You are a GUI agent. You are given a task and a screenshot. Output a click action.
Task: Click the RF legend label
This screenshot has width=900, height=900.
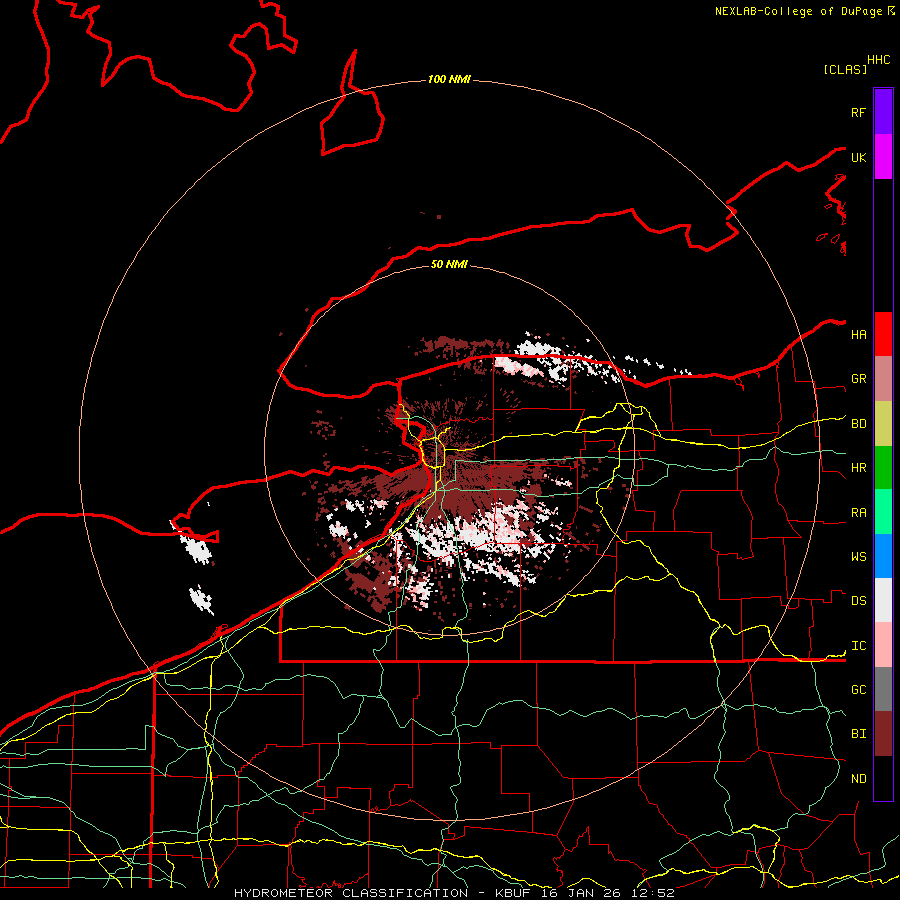[x=858, y=112]
